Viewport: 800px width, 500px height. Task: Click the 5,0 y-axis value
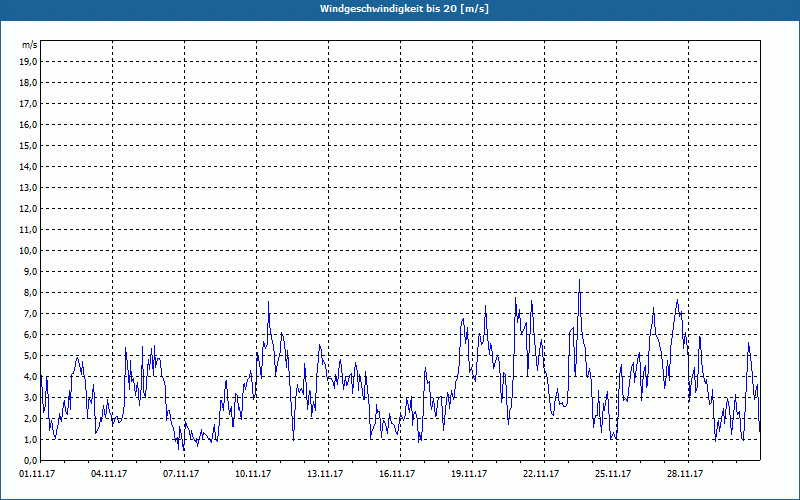pos(30,356)
